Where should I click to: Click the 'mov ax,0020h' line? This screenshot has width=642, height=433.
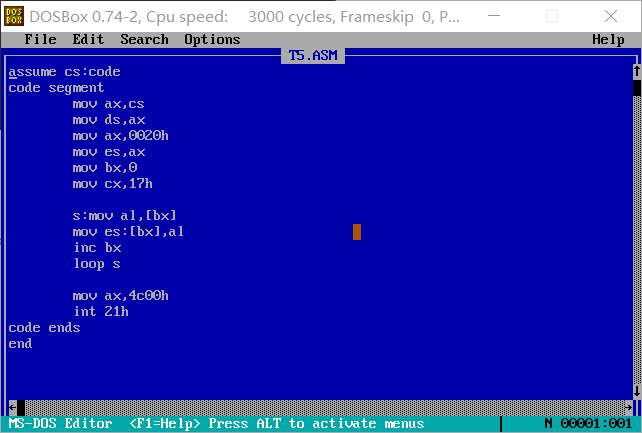click(120, 135)
